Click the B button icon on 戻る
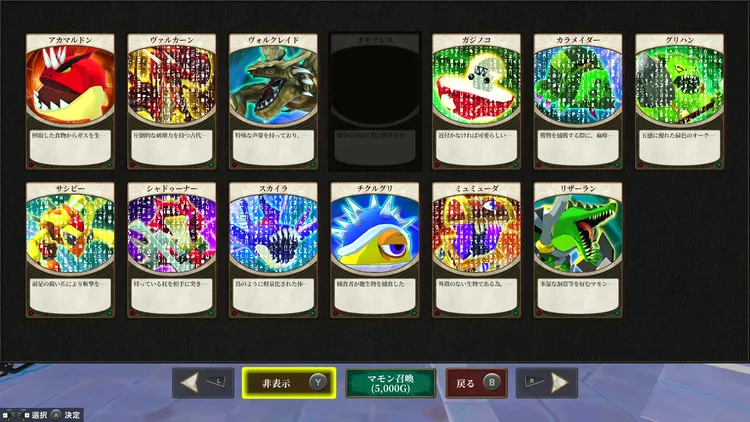Viewport: 750px width, 422px height. coord(492,382)
